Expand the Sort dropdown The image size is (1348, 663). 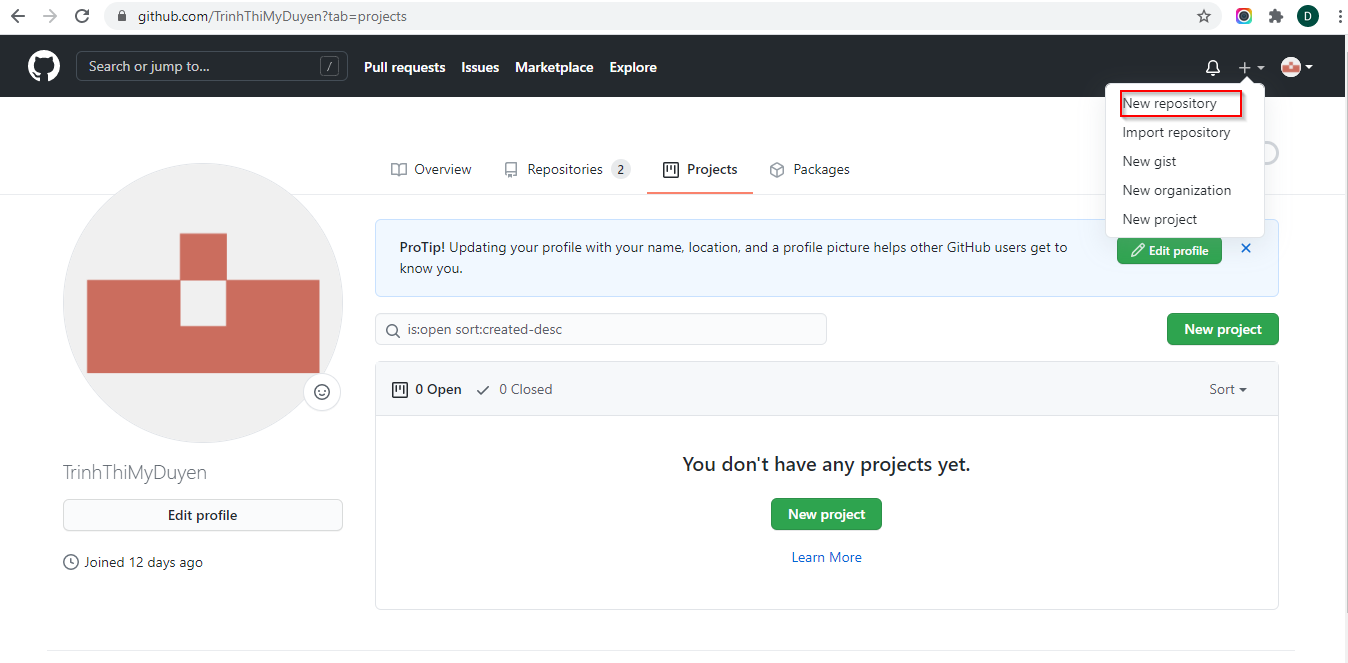pos(1227,389)
